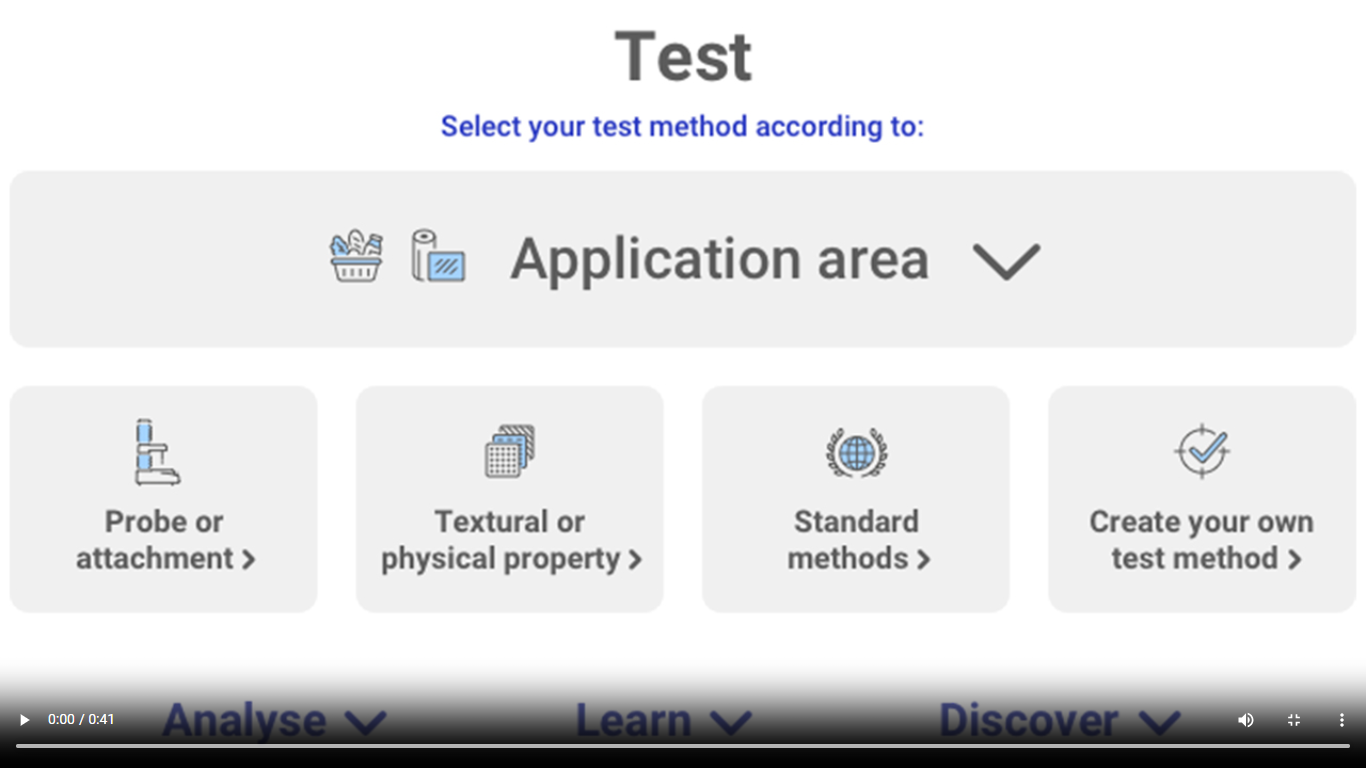Go to Standard methods
The image size is (1366, 768).
tap(857, 540)
